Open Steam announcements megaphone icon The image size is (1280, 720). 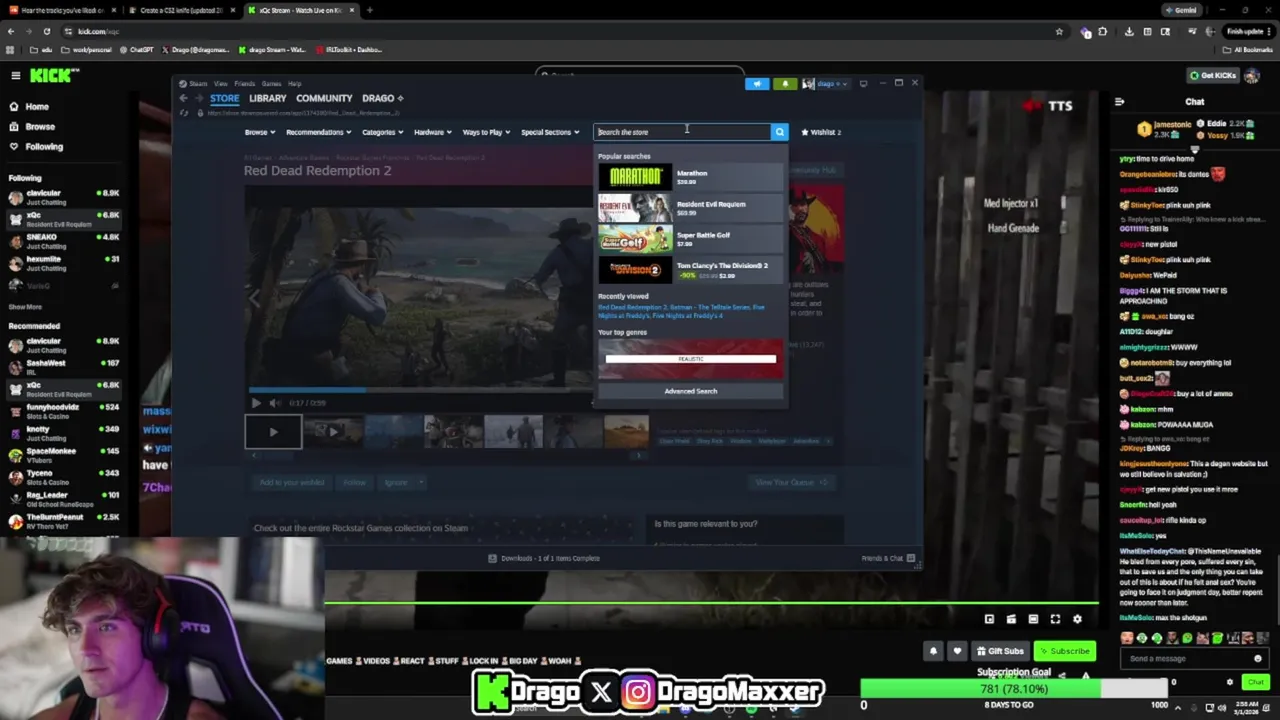point(757,84)
